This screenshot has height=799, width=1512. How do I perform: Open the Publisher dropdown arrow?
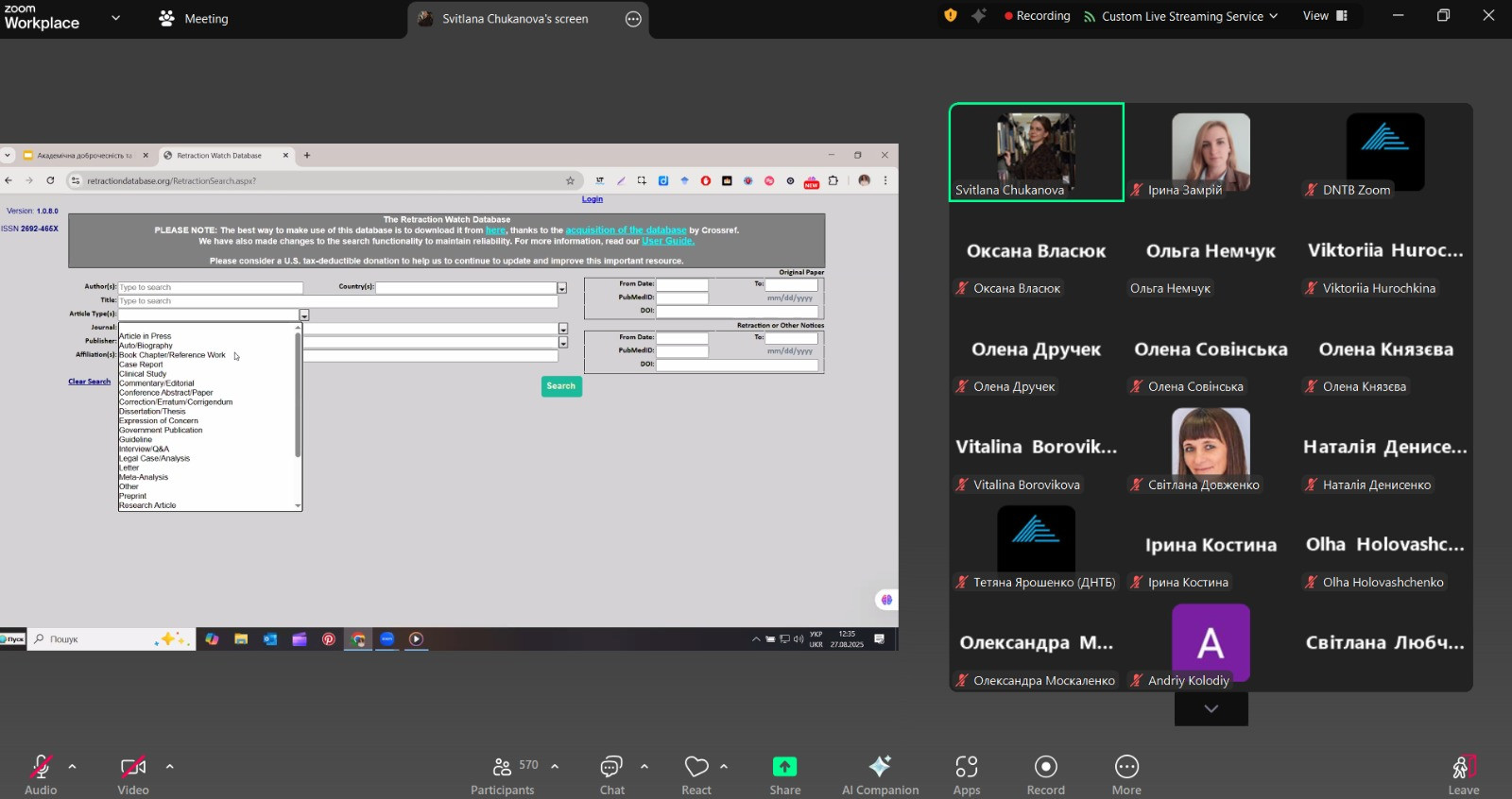click(x=563, y=342)
